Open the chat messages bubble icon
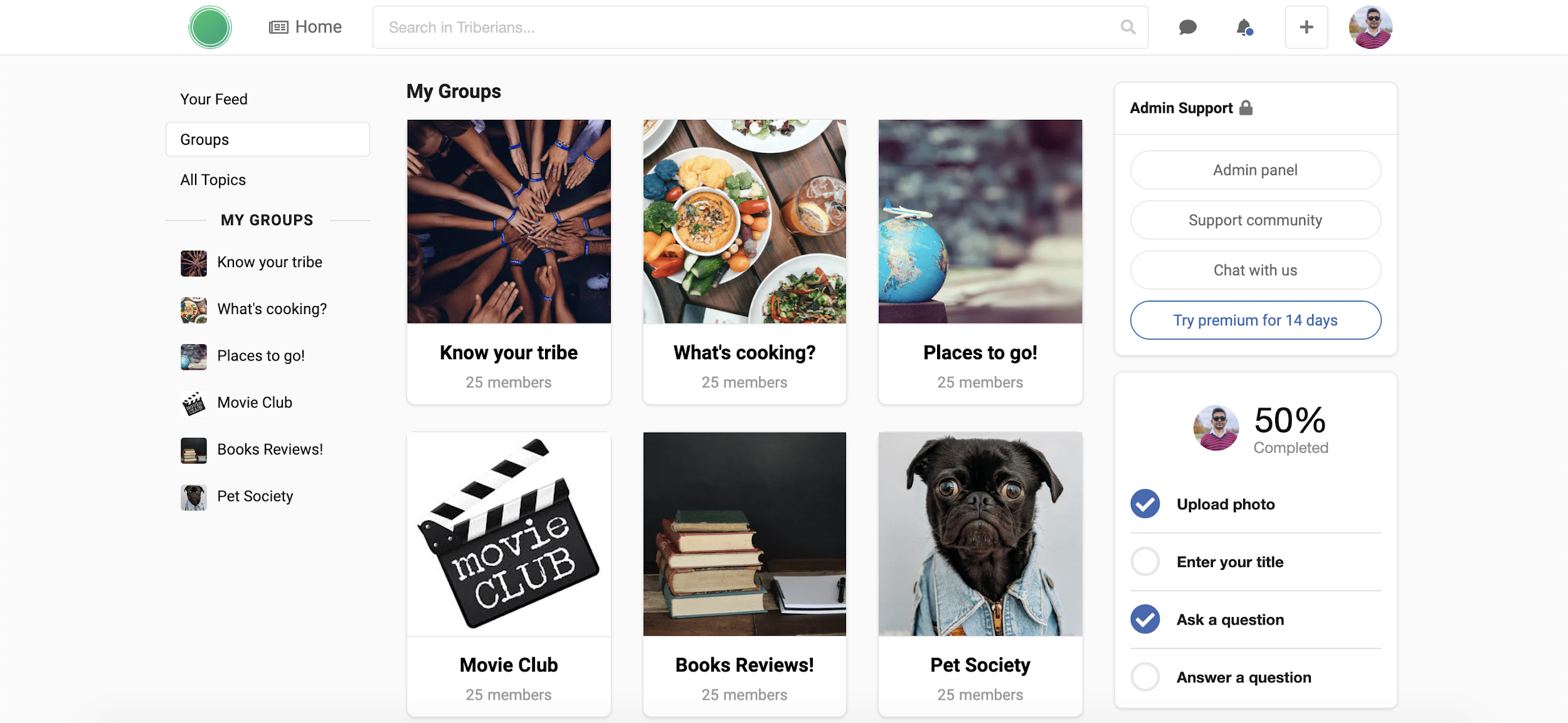The width and height of the screenshot is (1568, 723). [1187, 28]
